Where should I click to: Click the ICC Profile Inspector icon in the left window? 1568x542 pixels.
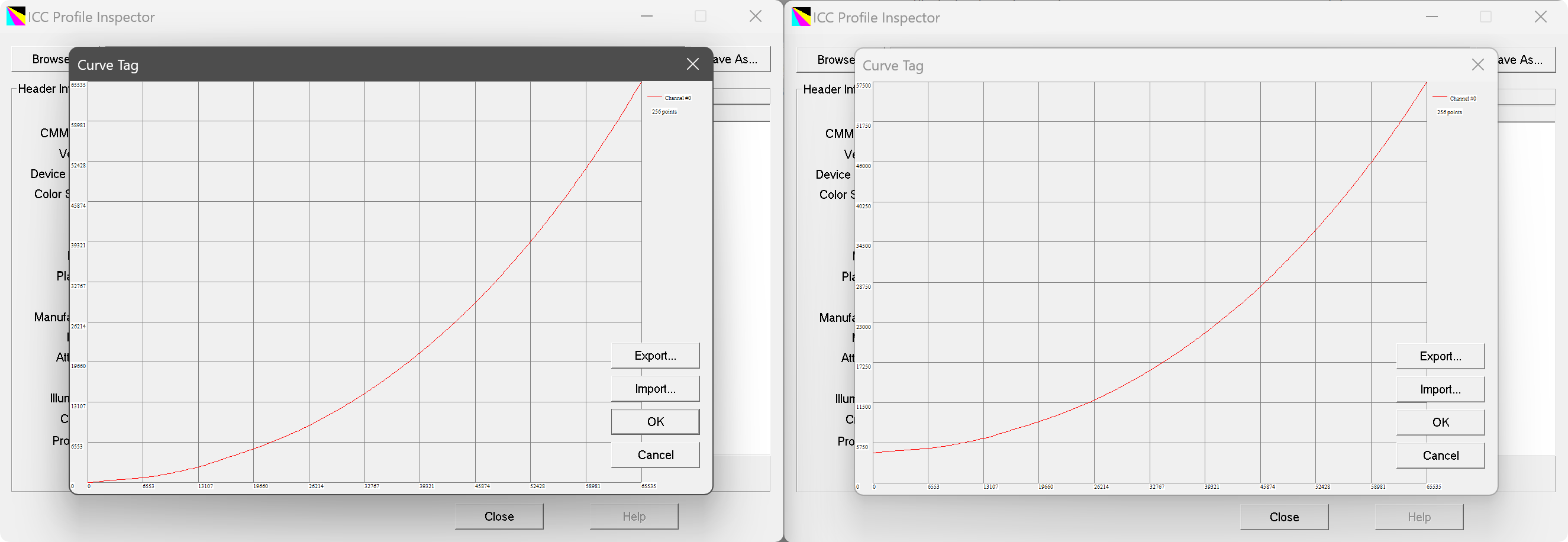(x=16, y=17)
